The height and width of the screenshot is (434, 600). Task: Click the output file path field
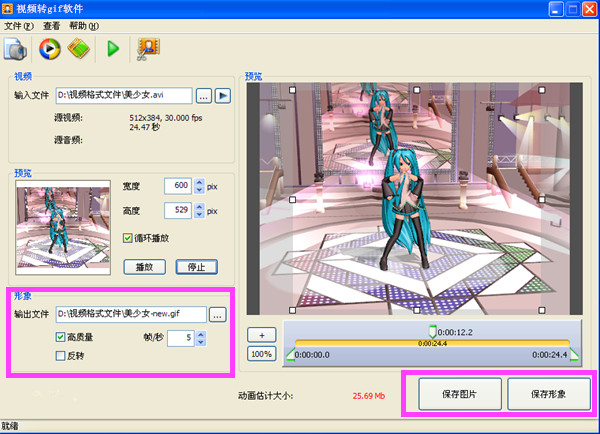coord(131,314)
